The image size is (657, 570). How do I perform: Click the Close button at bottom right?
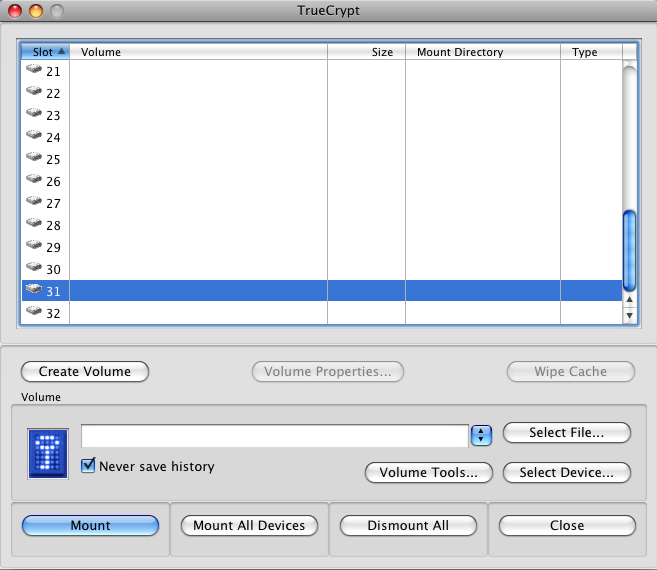(567, 525)
